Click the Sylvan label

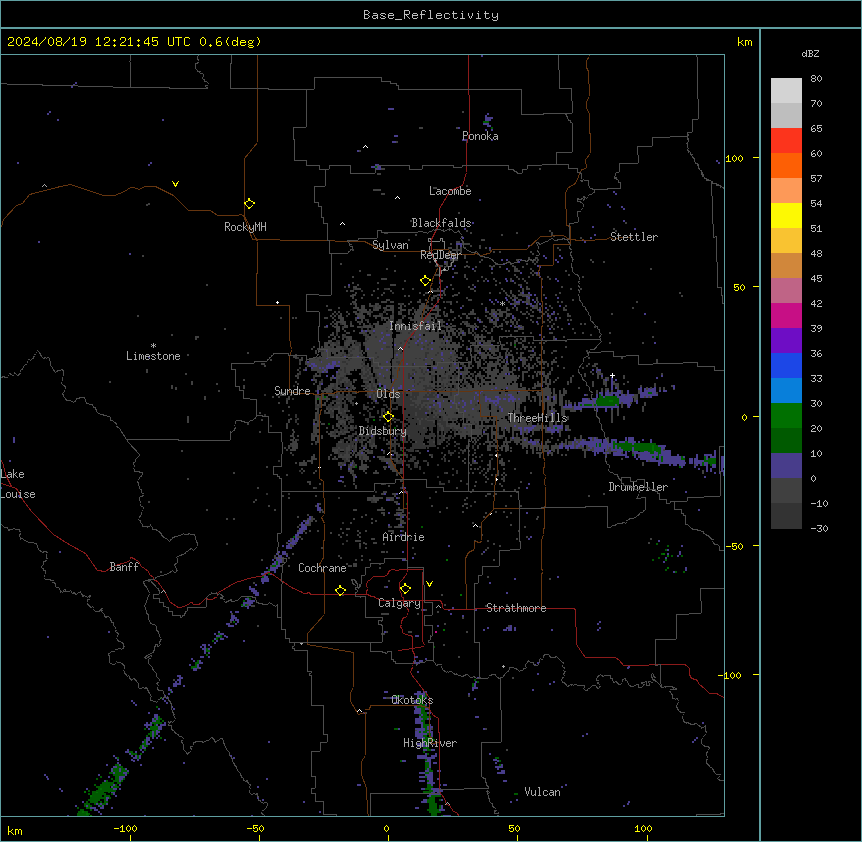(x=390, y=245)
